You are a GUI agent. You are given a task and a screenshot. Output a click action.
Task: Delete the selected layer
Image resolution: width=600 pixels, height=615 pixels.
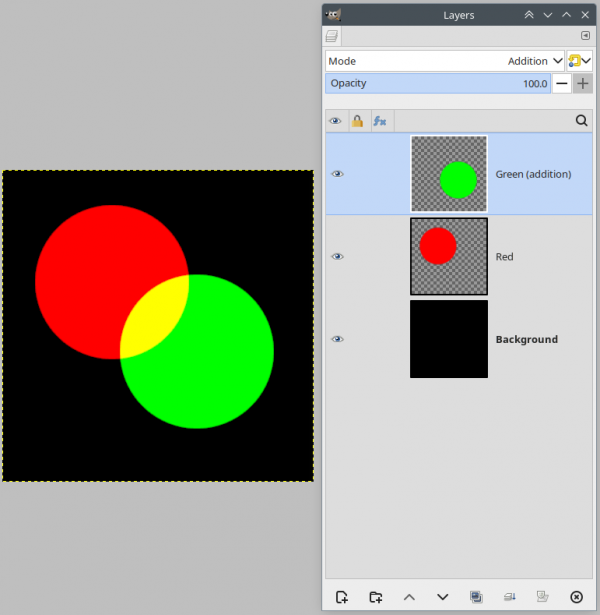(576, 597)
